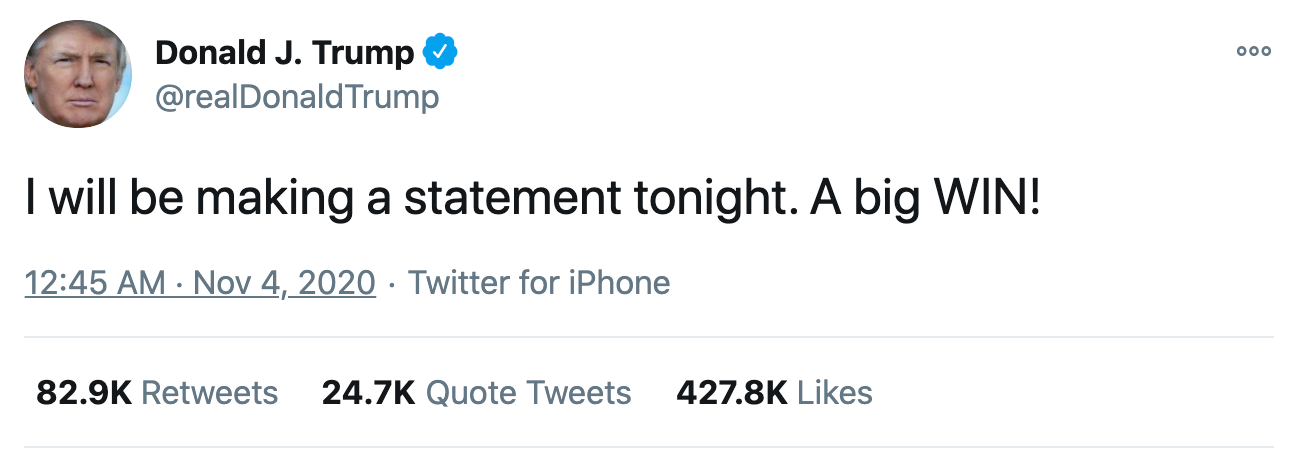Open the three-dot more options menu

point(1253,52)
